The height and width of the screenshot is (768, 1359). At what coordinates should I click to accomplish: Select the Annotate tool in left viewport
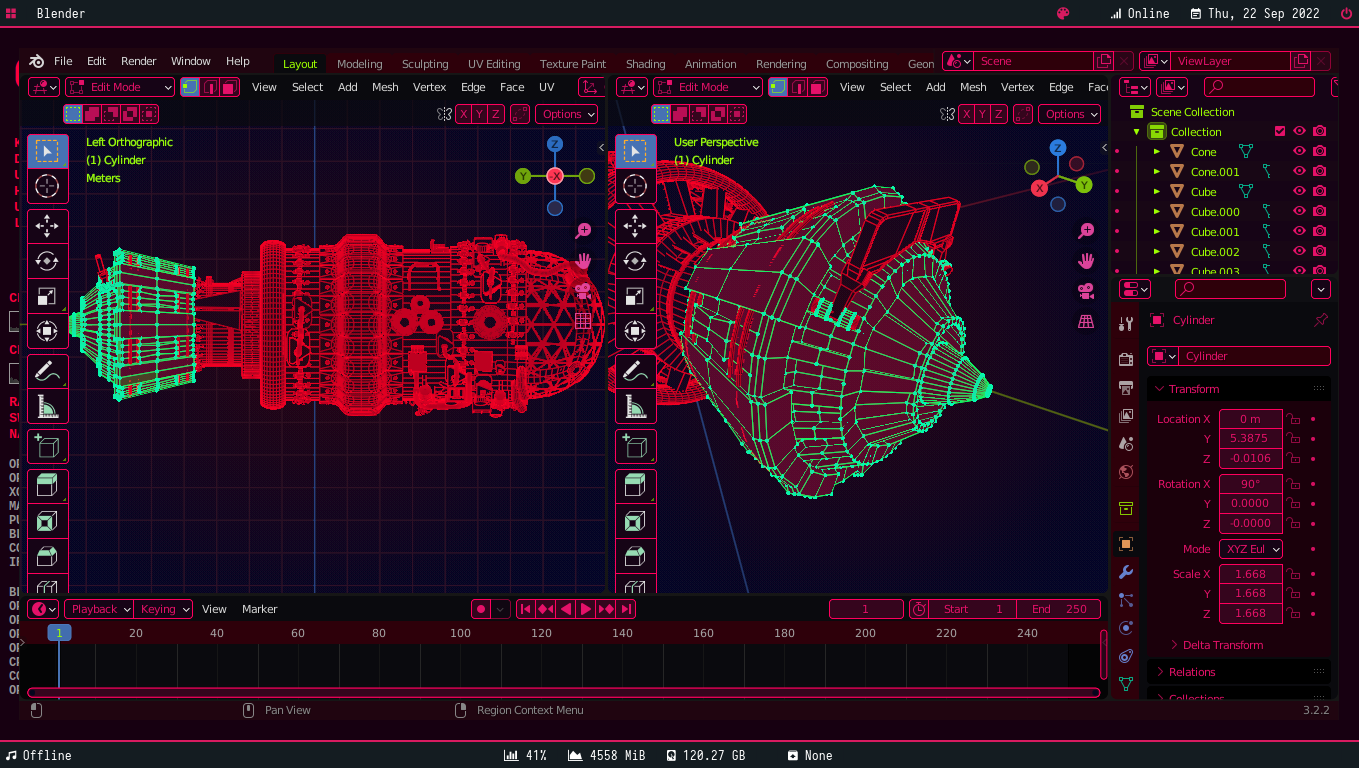[47, 371]
